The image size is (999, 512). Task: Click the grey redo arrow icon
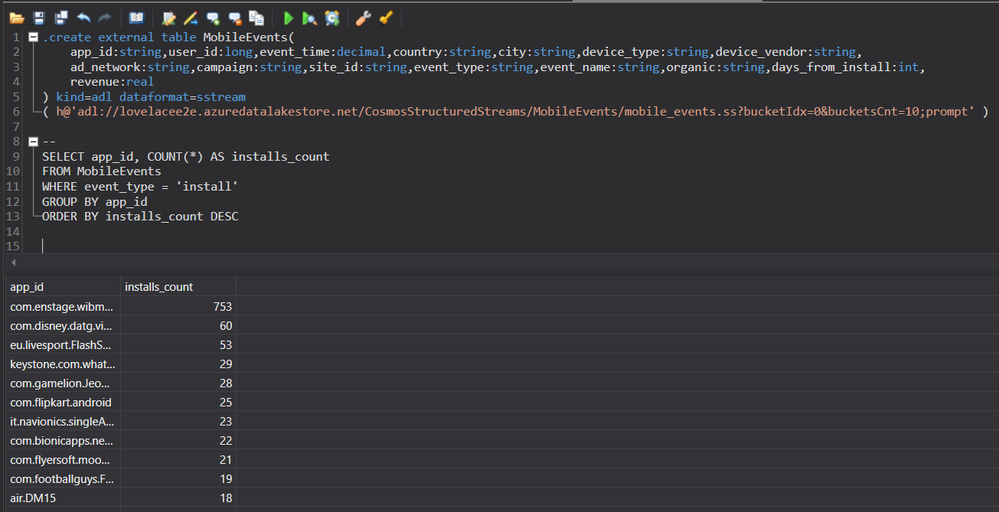point(105,18)
